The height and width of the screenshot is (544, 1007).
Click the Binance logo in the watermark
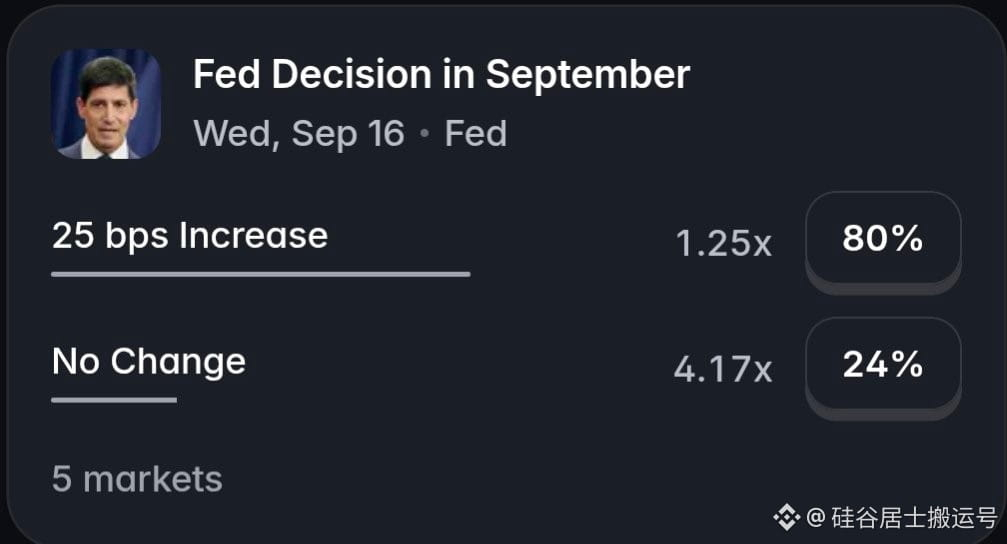(787, 517)
